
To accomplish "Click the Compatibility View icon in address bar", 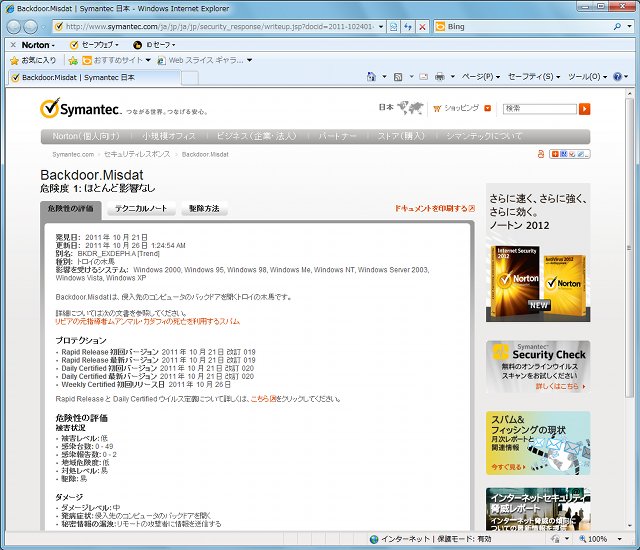I will click(393, 27).
